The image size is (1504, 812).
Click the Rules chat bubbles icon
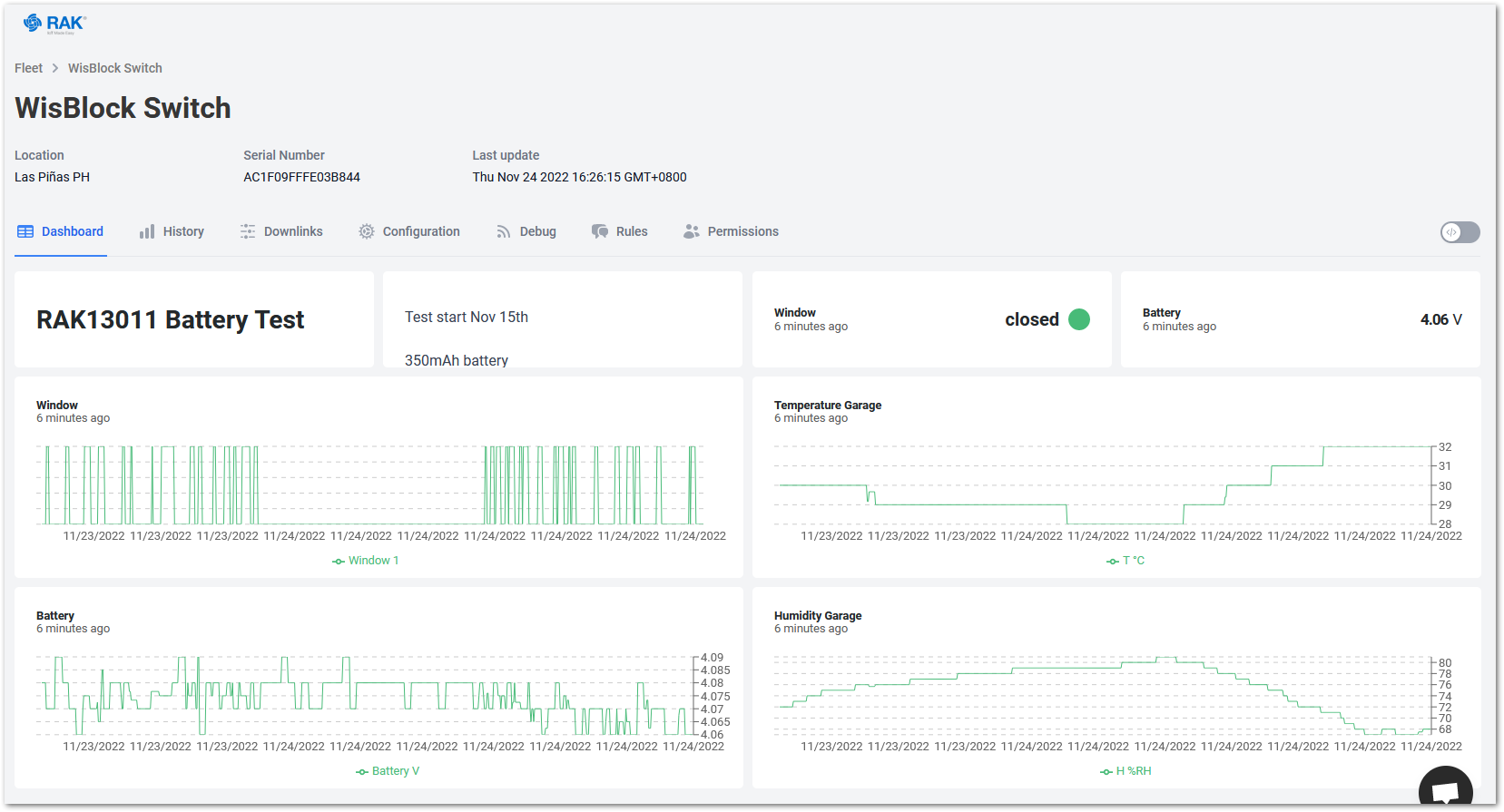pos(600,231)
